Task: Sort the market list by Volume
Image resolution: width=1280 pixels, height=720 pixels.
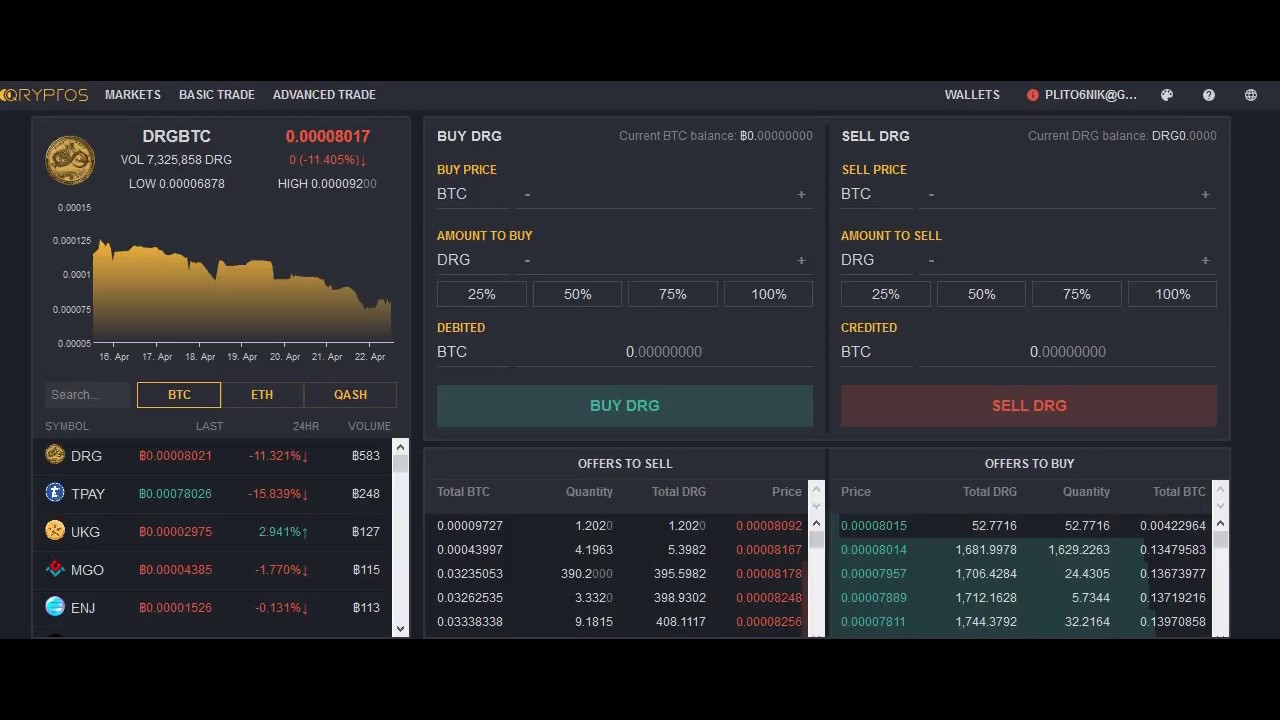Action: 369,426
